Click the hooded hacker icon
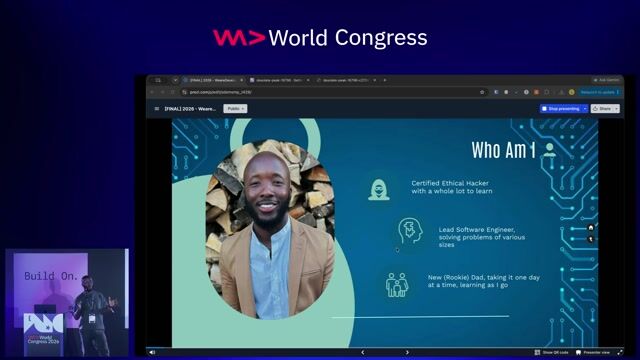Screen dimensions: 640x360 (x=379, y=190)
